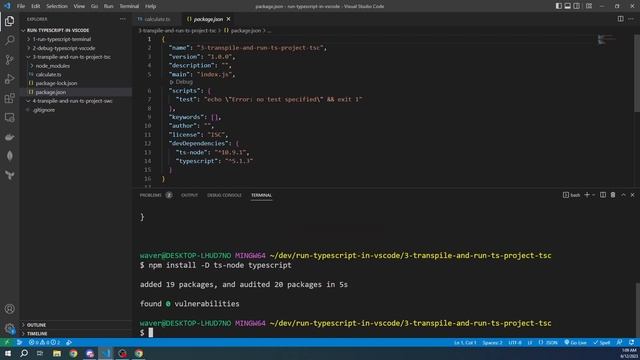Expand the TIMELINE section

tap(37, 333)
